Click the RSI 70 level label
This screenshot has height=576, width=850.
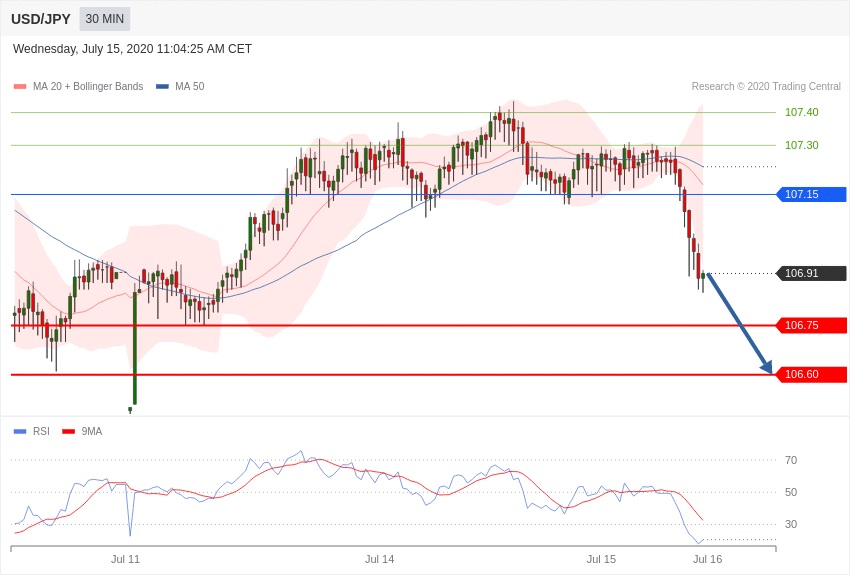(x=791, y=460)
